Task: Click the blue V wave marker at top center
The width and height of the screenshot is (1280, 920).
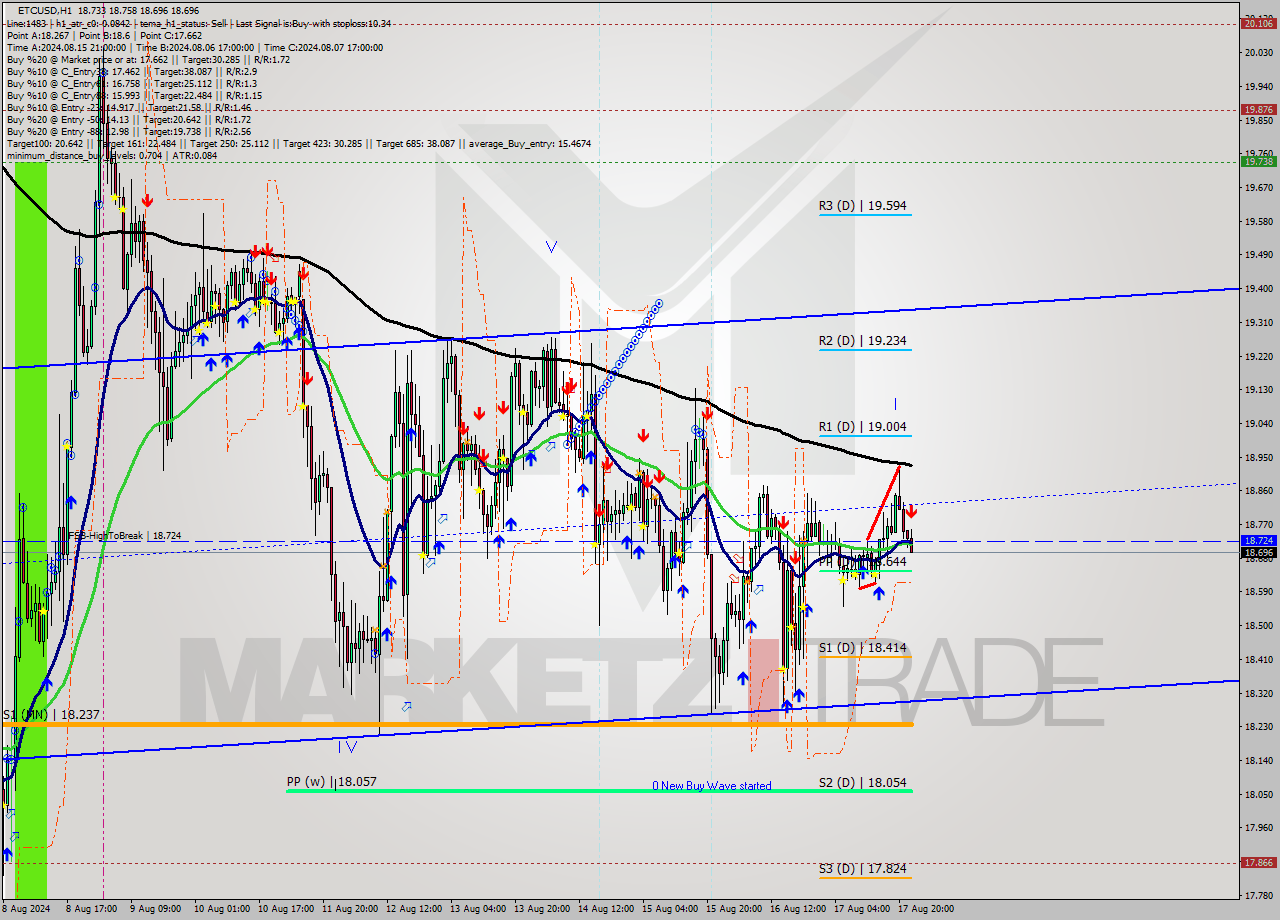Action: tap(553, 246)
